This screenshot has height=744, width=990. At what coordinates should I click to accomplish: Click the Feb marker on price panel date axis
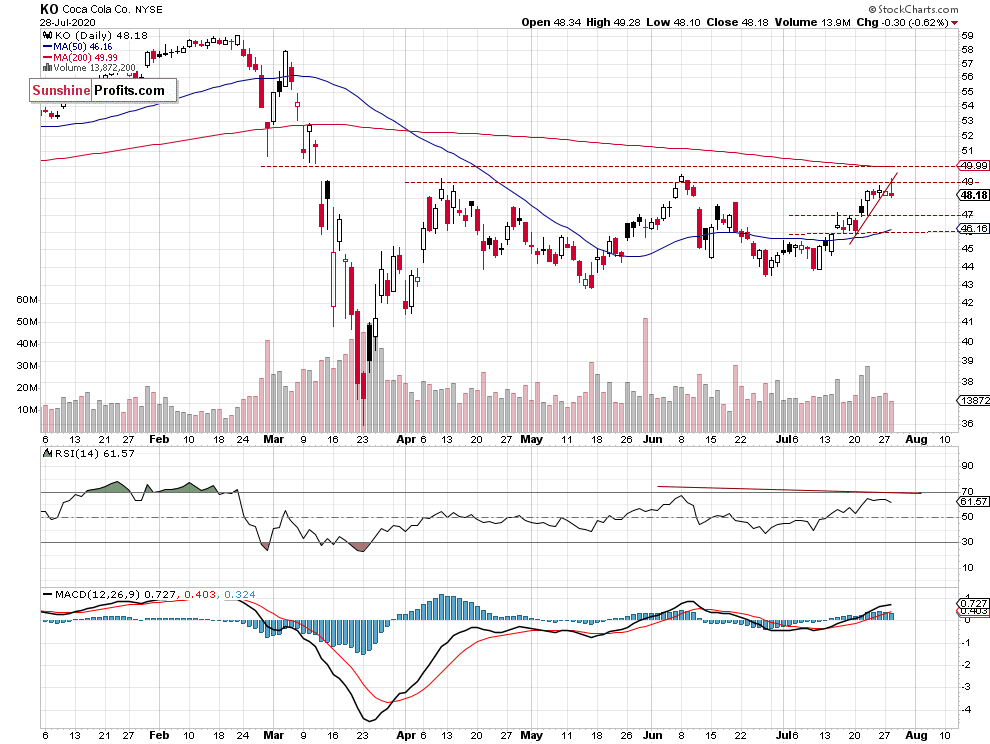[159, 439]
